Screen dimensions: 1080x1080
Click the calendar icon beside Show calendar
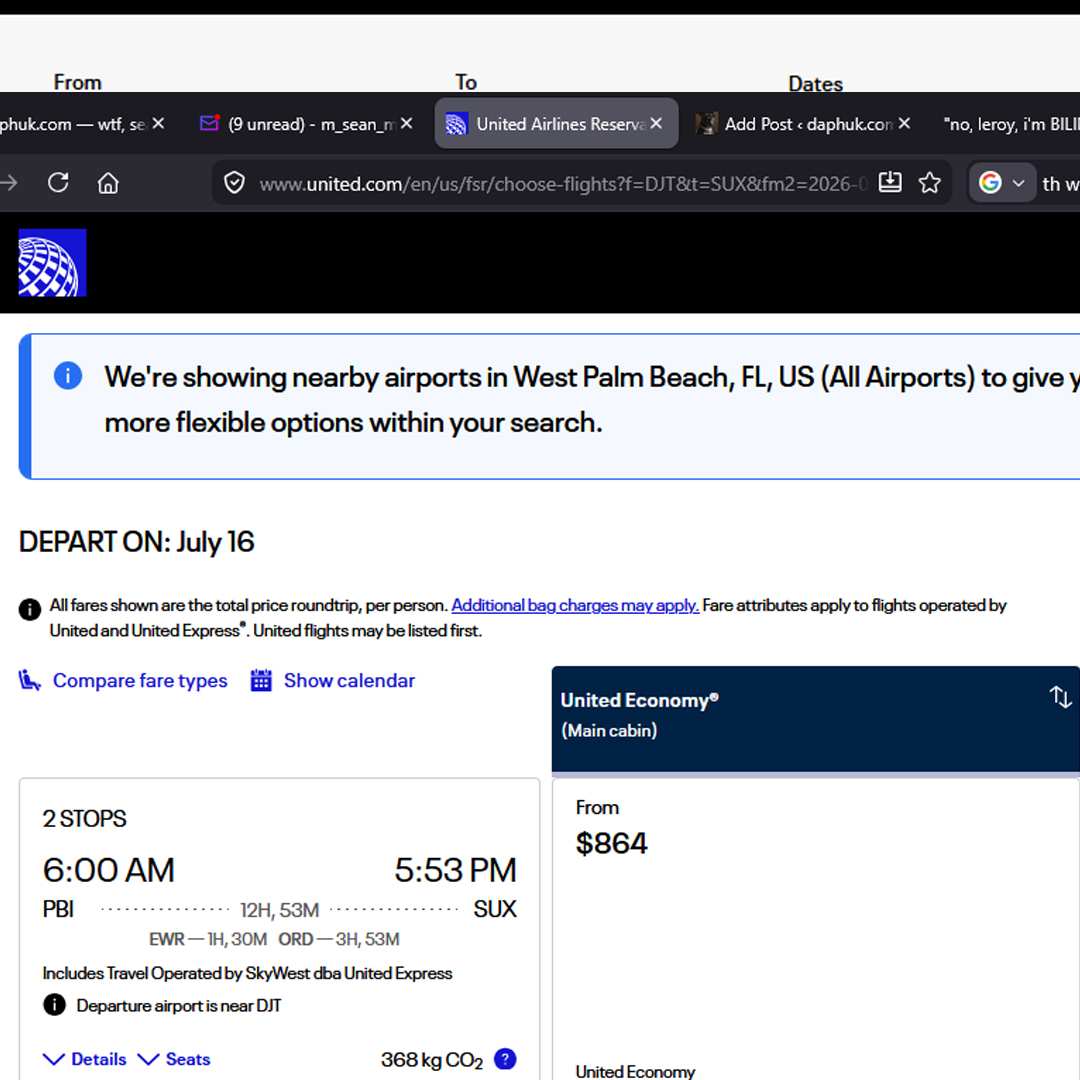261,680
